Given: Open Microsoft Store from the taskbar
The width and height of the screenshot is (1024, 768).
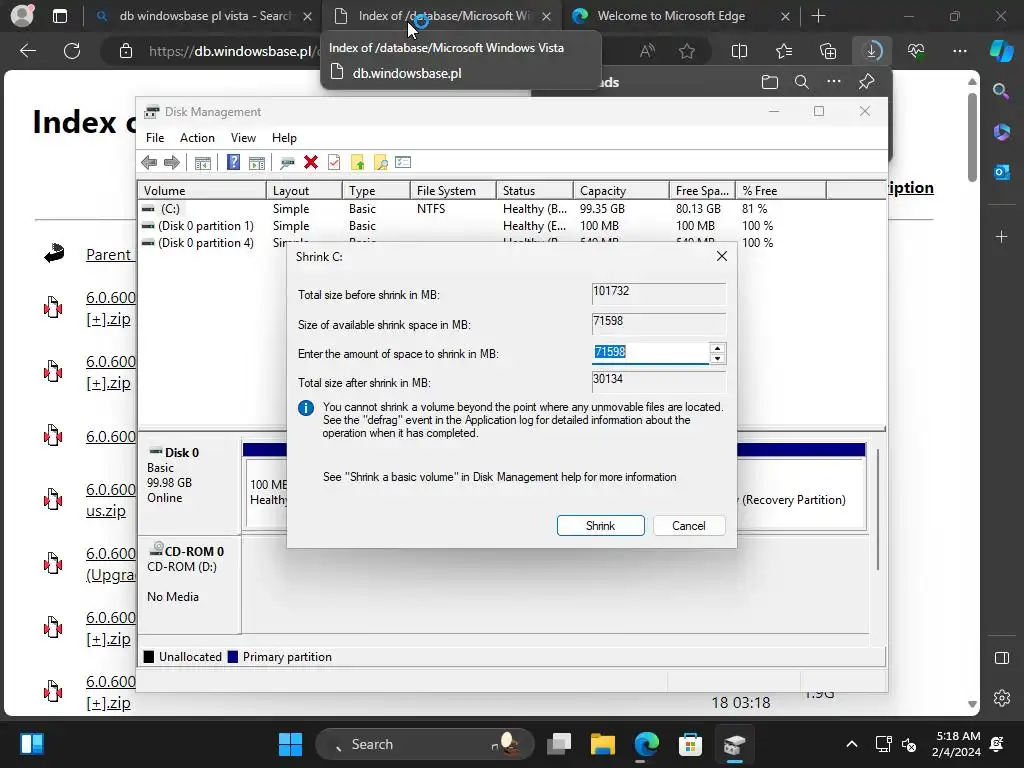Looking at the screenshot, I should tap(690, 744).
